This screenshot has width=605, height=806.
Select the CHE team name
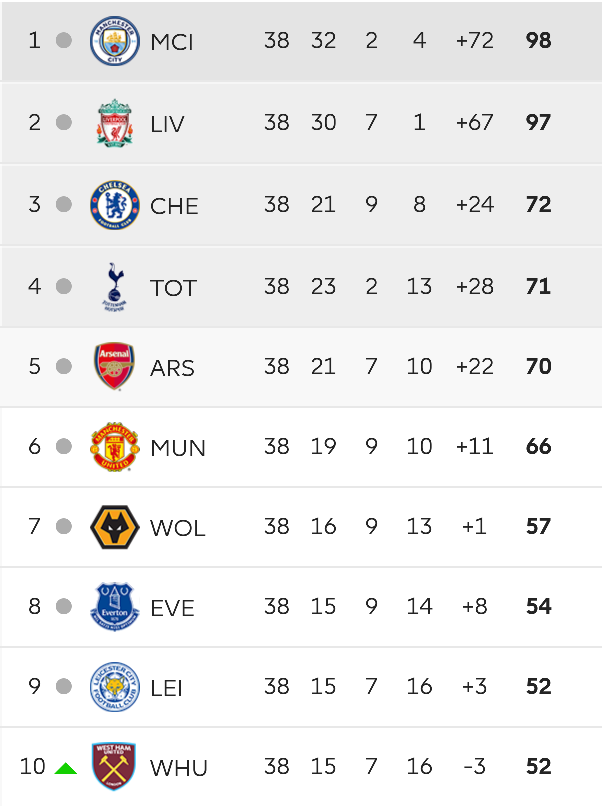174,206
